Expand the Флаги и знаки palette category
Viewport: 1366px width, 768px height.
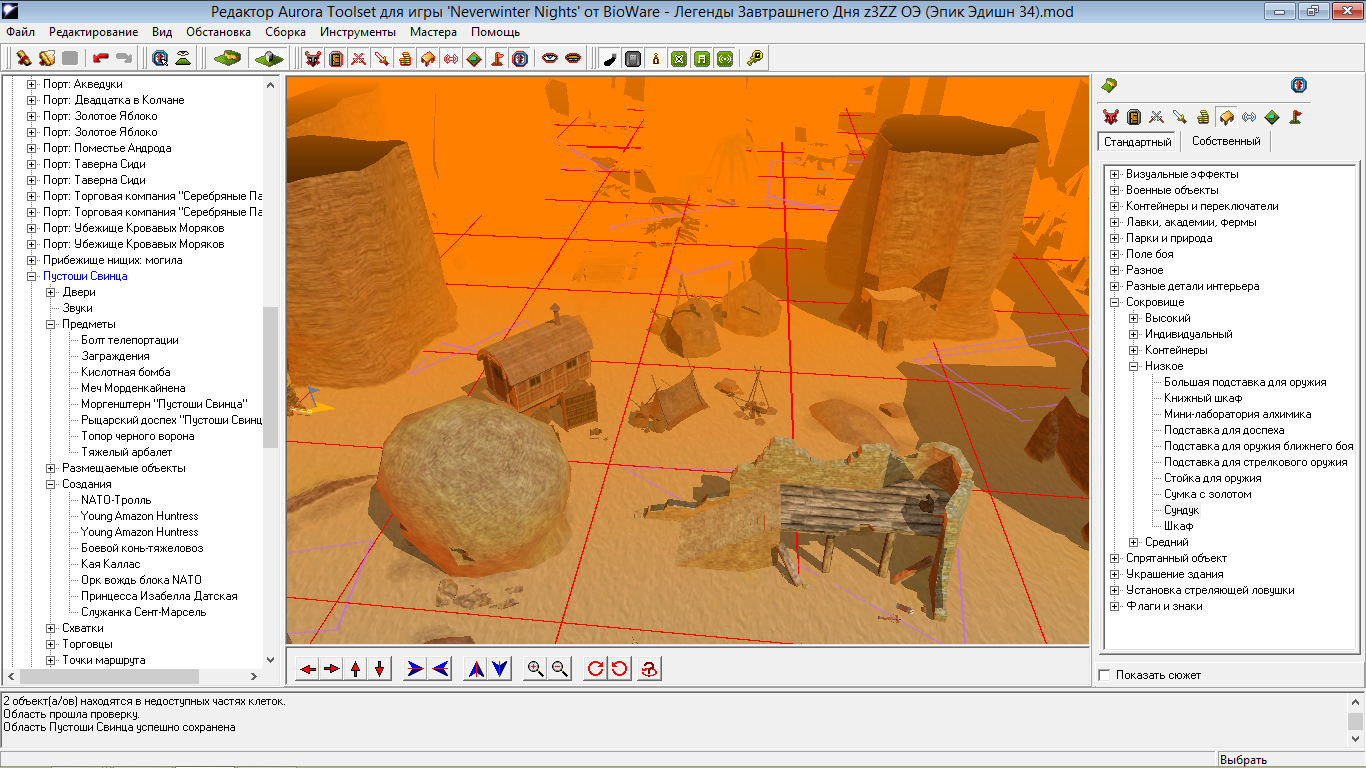(x=1115, y=606)
